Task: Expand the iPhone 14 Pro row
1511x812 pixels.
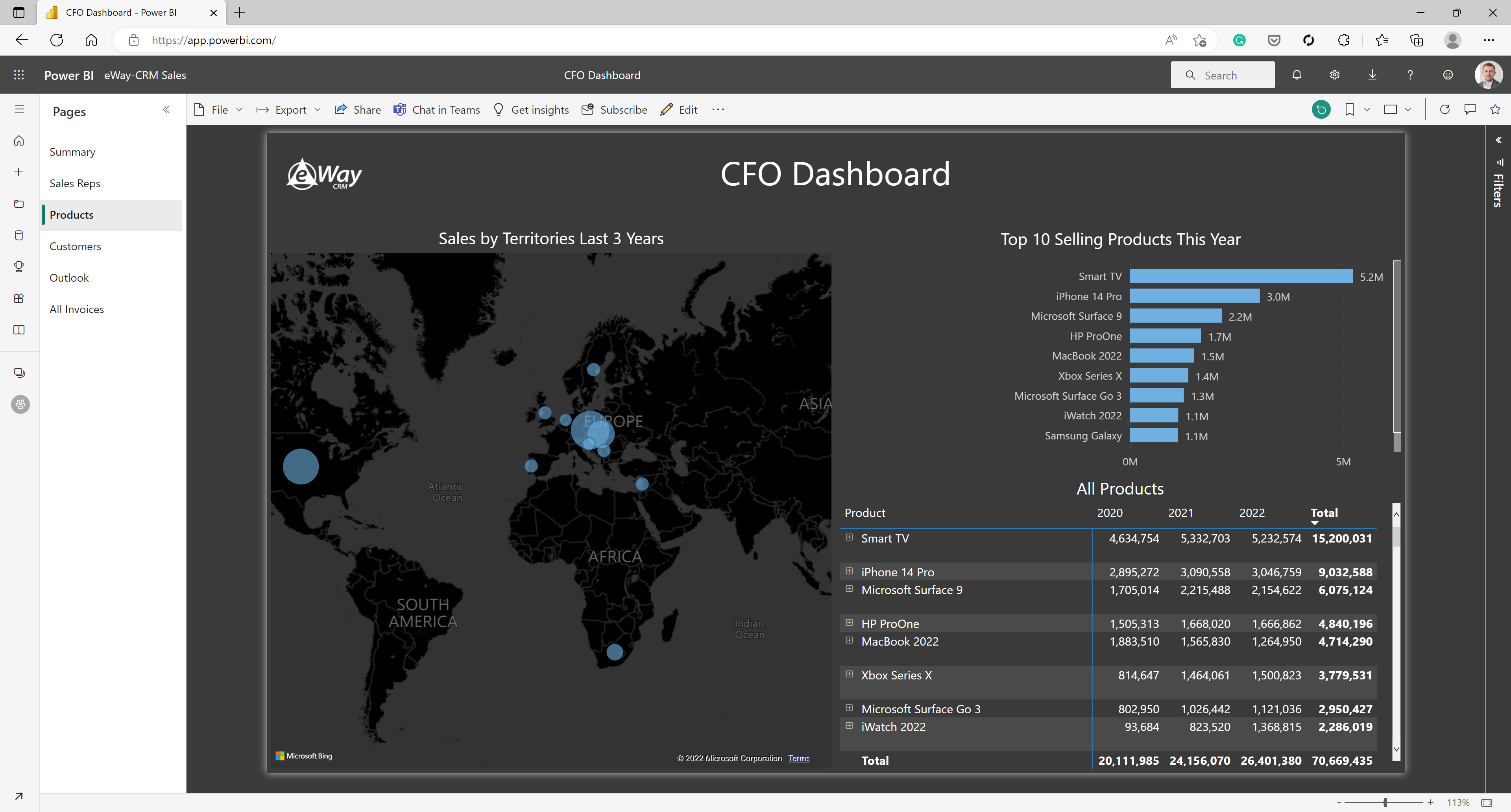Action: point(849,571)
